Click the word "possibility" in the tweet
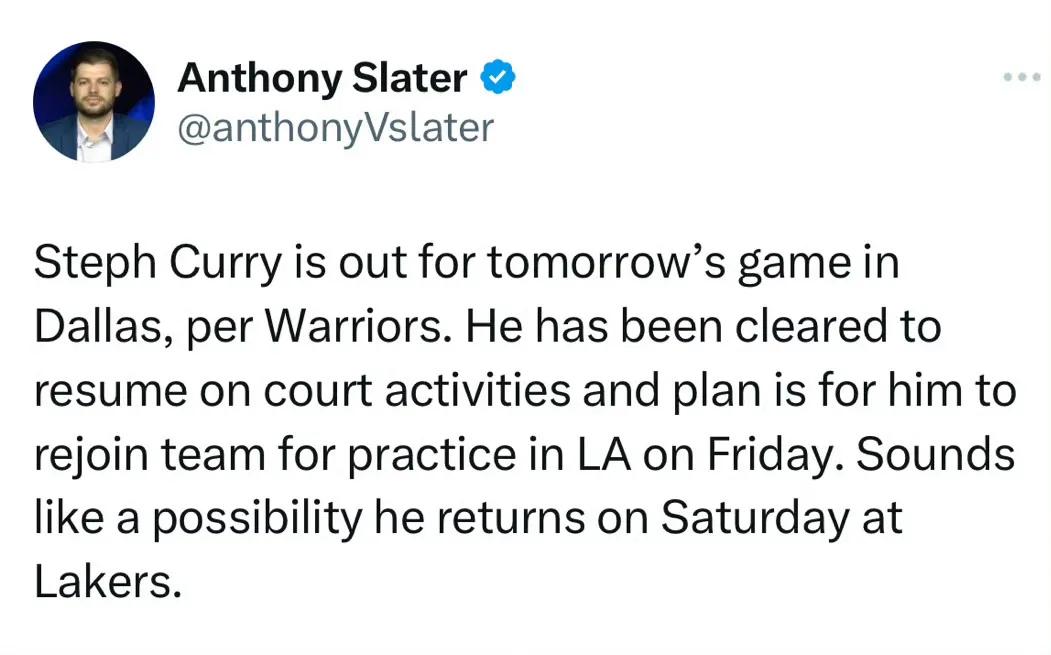Viewport: 1051px width, 655px height. pyautogui.click(x=258, y=518)
